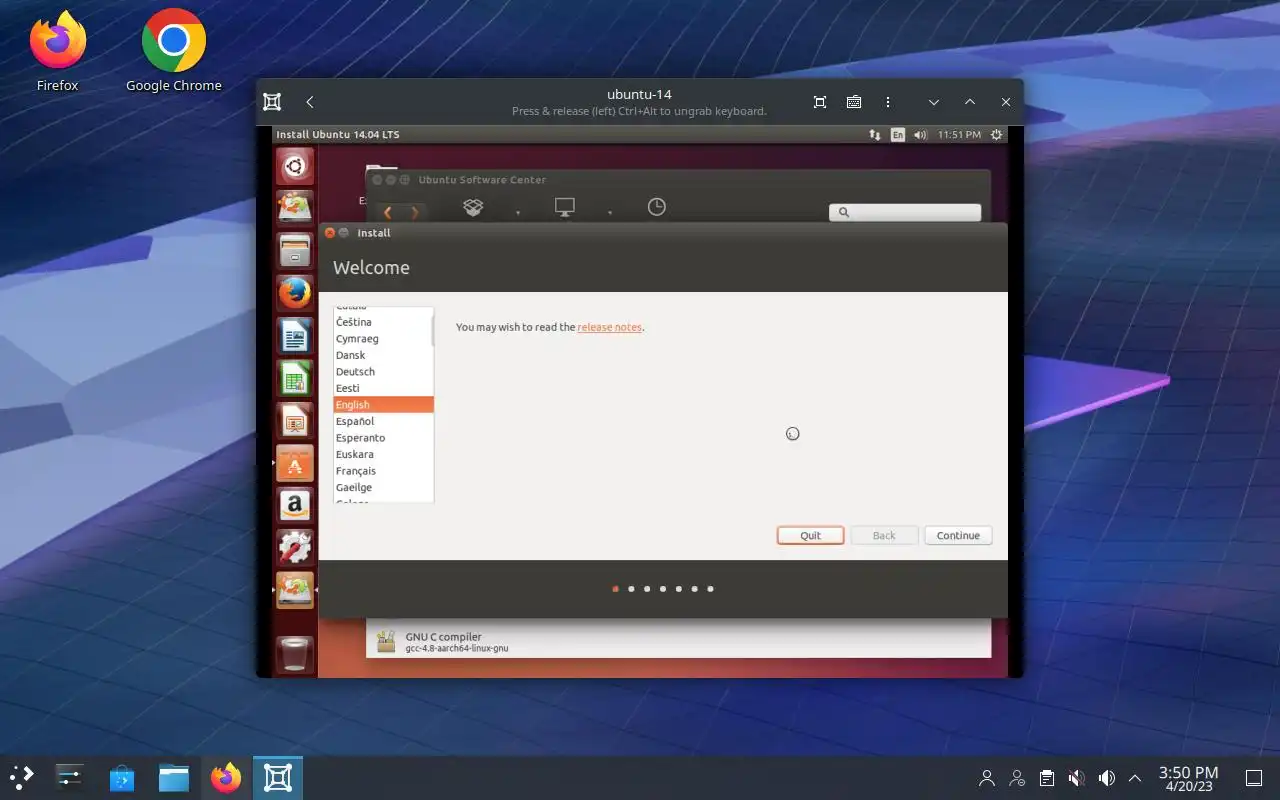Viewport: 1280px width, 800px height.
Task: Open the settings icon on the taskbar
Action: (x=70, y=778)
